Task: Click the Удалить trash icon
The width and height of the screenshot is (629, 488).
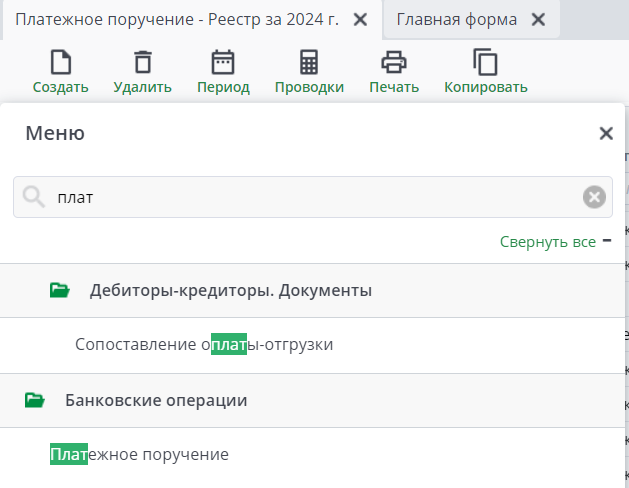Action: point(143,63)
